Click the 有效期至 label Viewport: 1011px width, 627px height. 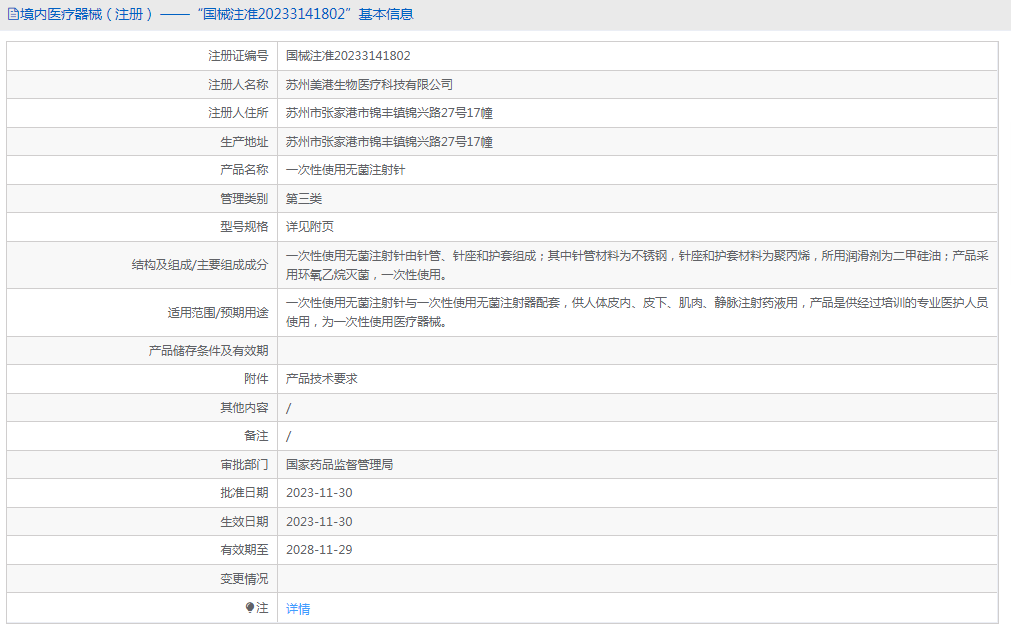tap(244, 550)
